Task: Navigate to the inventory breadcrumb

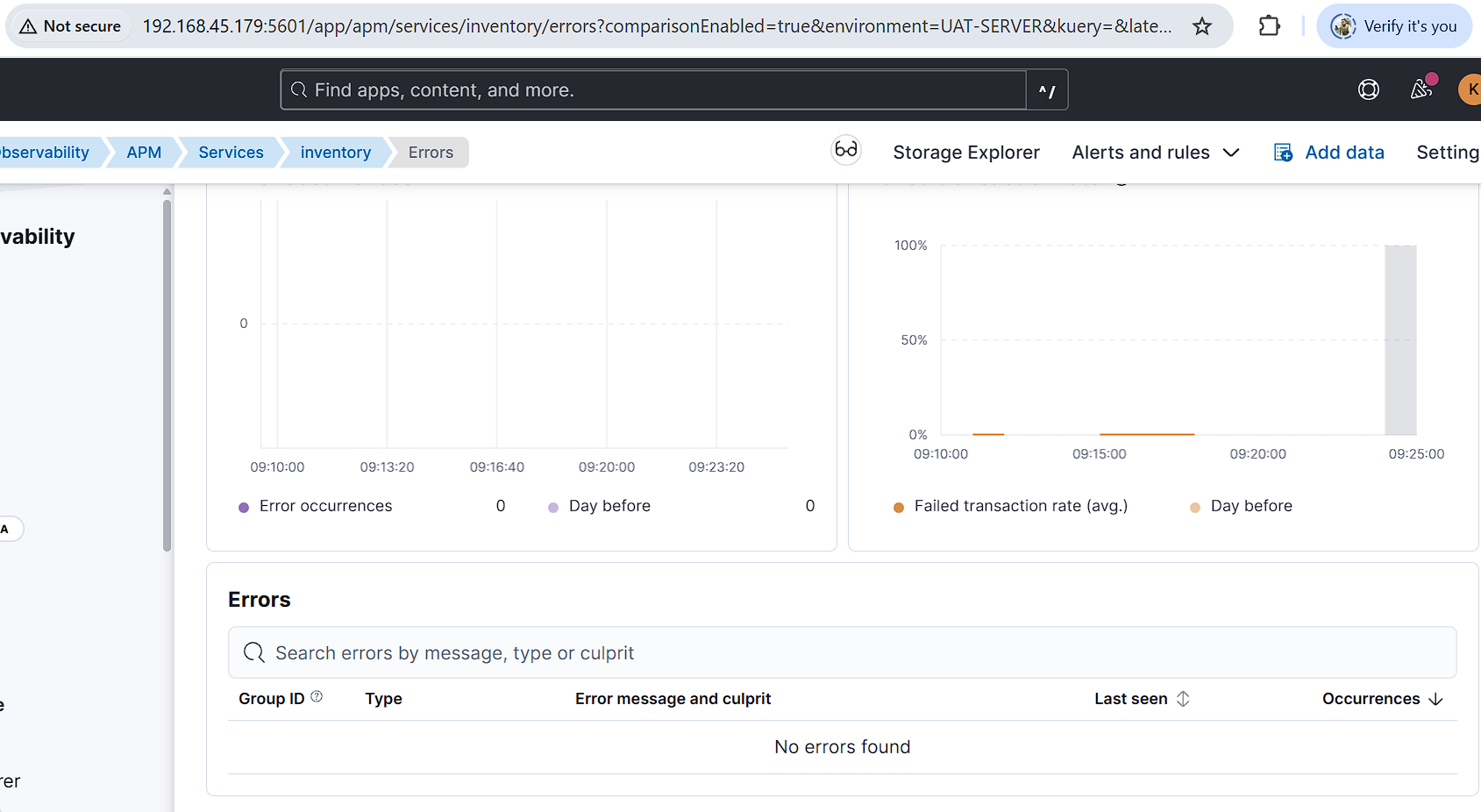Action: pos(335,153)
